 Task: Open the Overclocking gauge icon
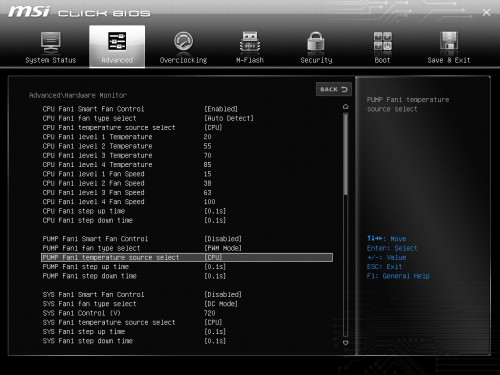click(x=183, y=42)
